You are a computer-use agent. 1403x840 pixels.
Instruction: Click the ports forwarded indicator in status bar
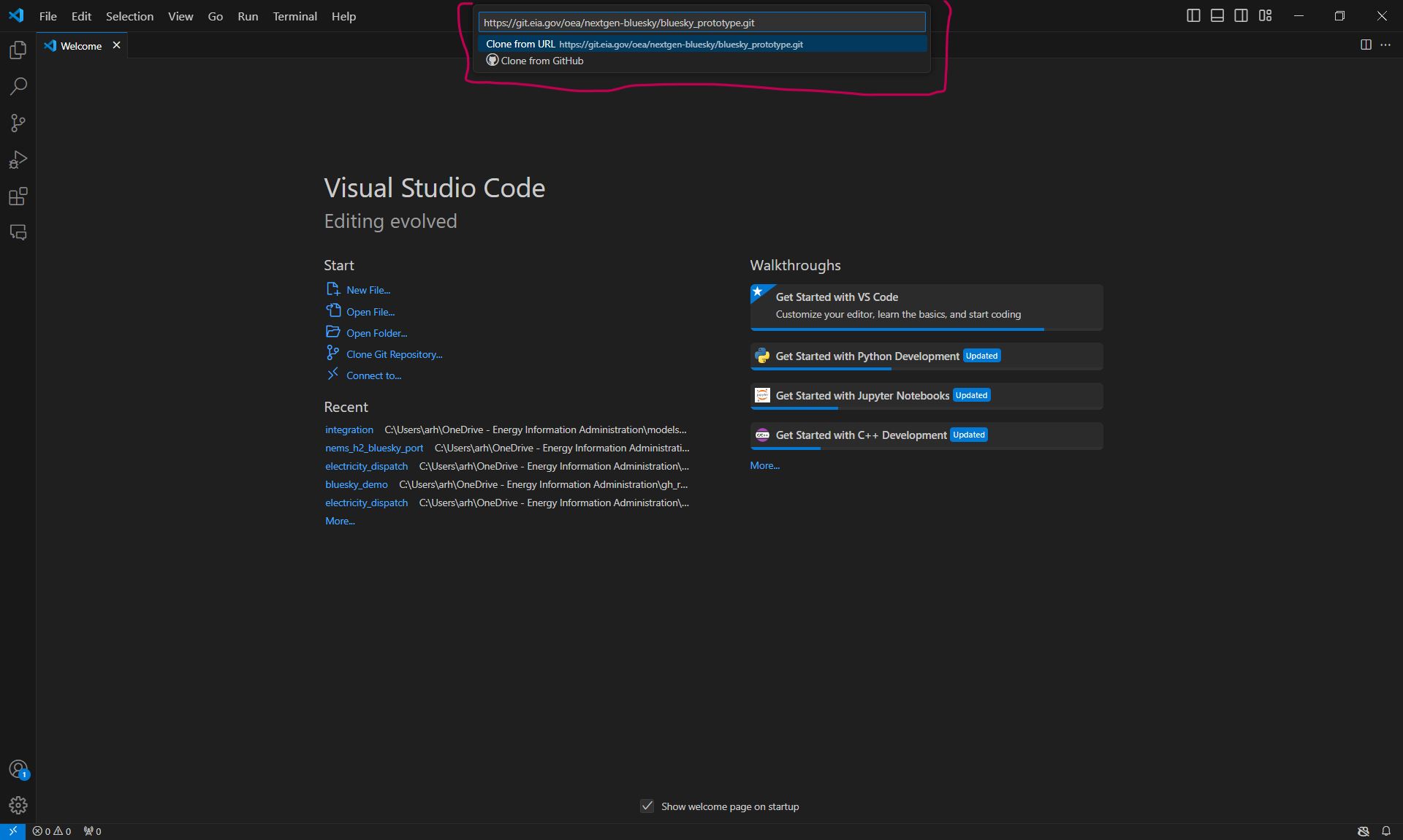coord(93,831)
